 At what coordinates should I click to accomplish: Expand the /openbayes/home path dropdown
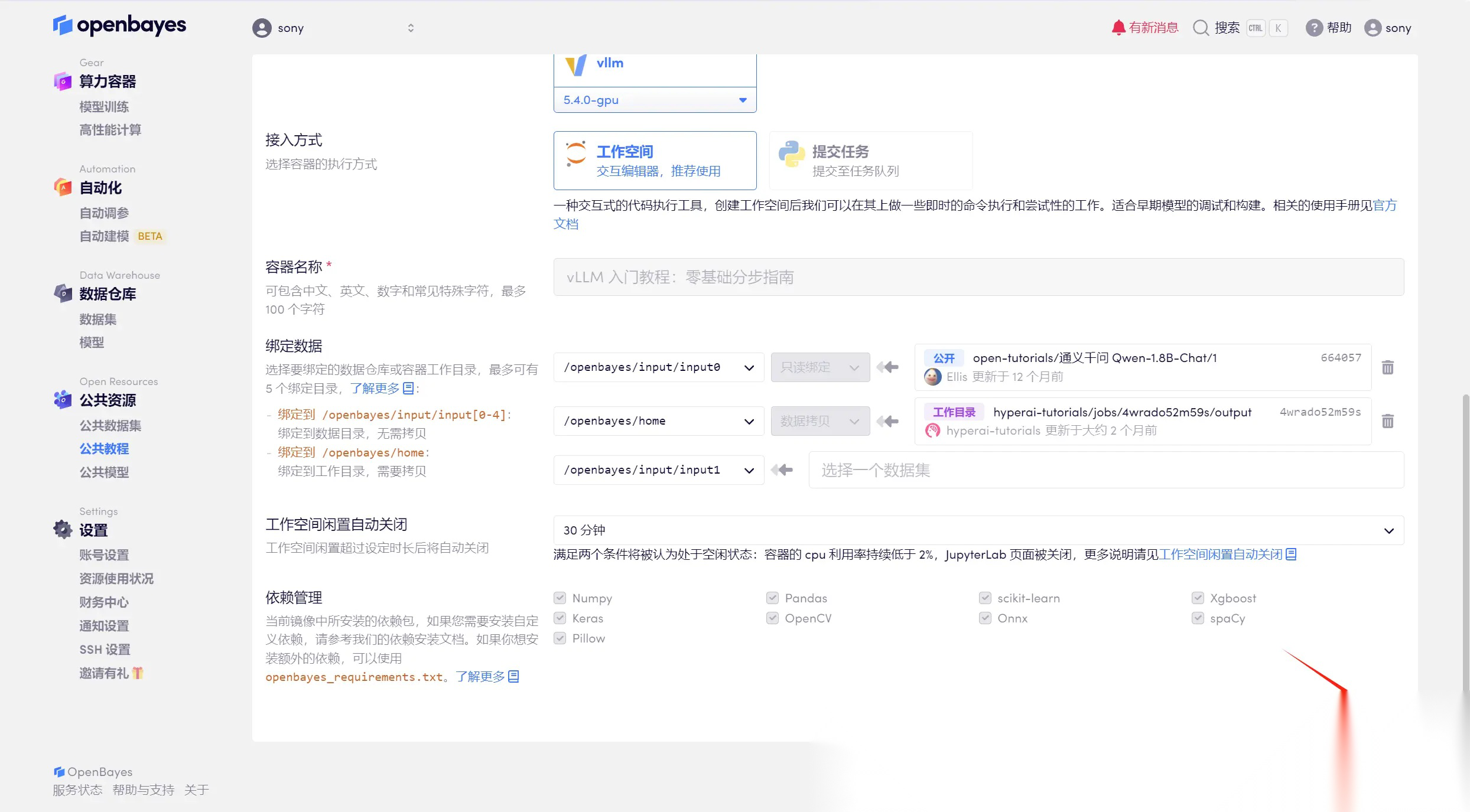(x=658, y=421)
